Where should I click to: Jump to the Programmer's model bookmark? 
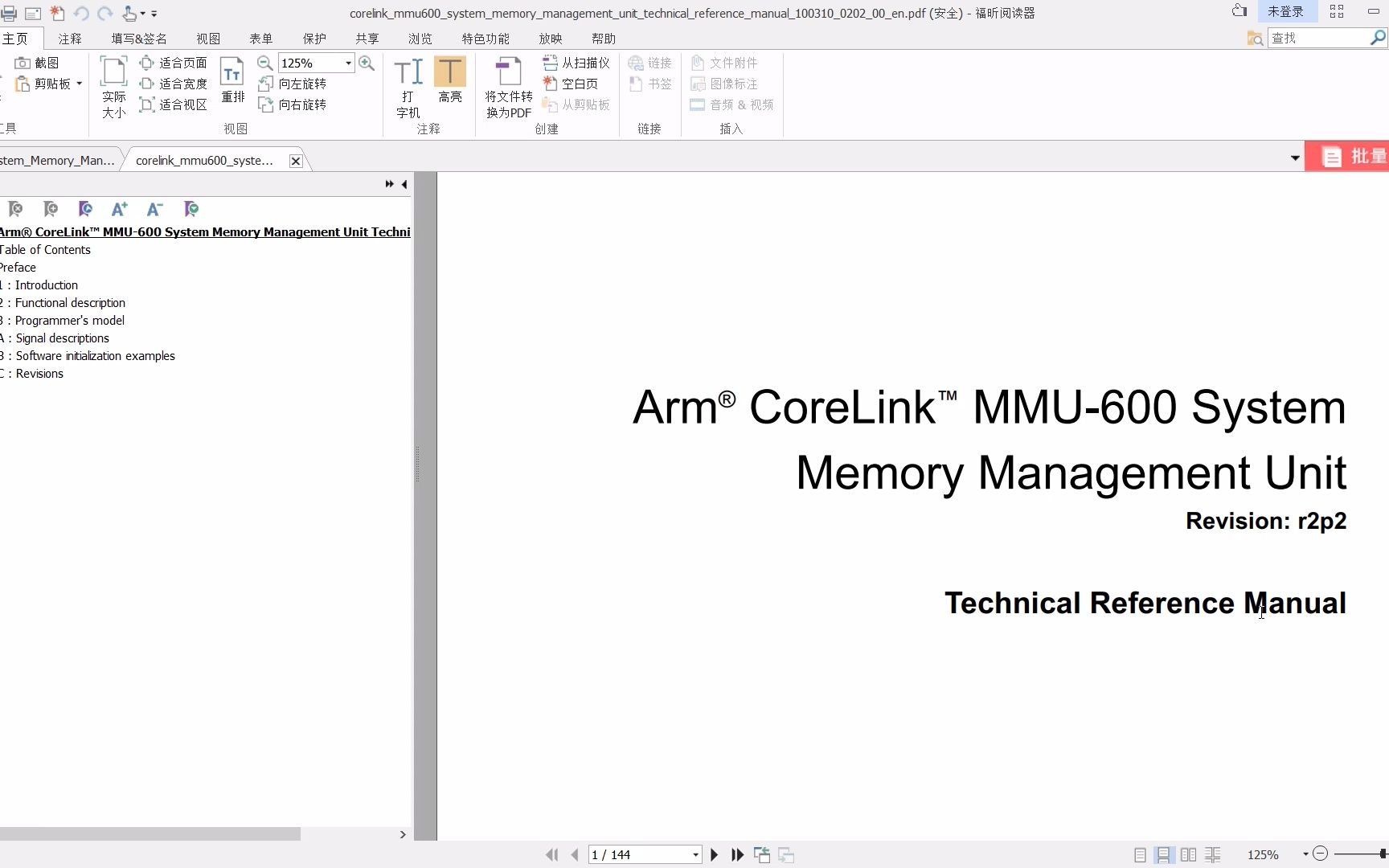coord(63,321)
